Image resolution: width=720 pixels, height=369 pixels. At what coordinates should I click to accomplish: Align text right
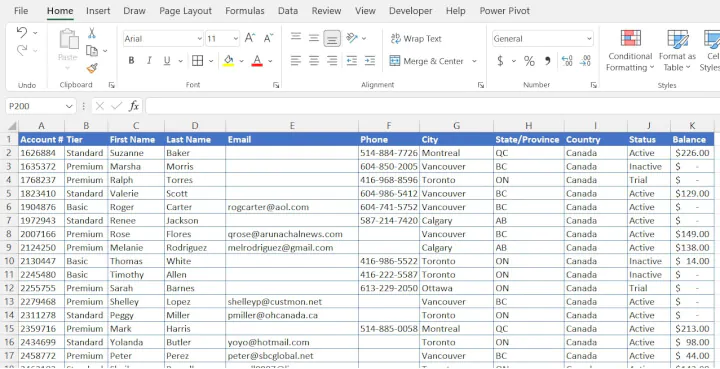[332, 61]
